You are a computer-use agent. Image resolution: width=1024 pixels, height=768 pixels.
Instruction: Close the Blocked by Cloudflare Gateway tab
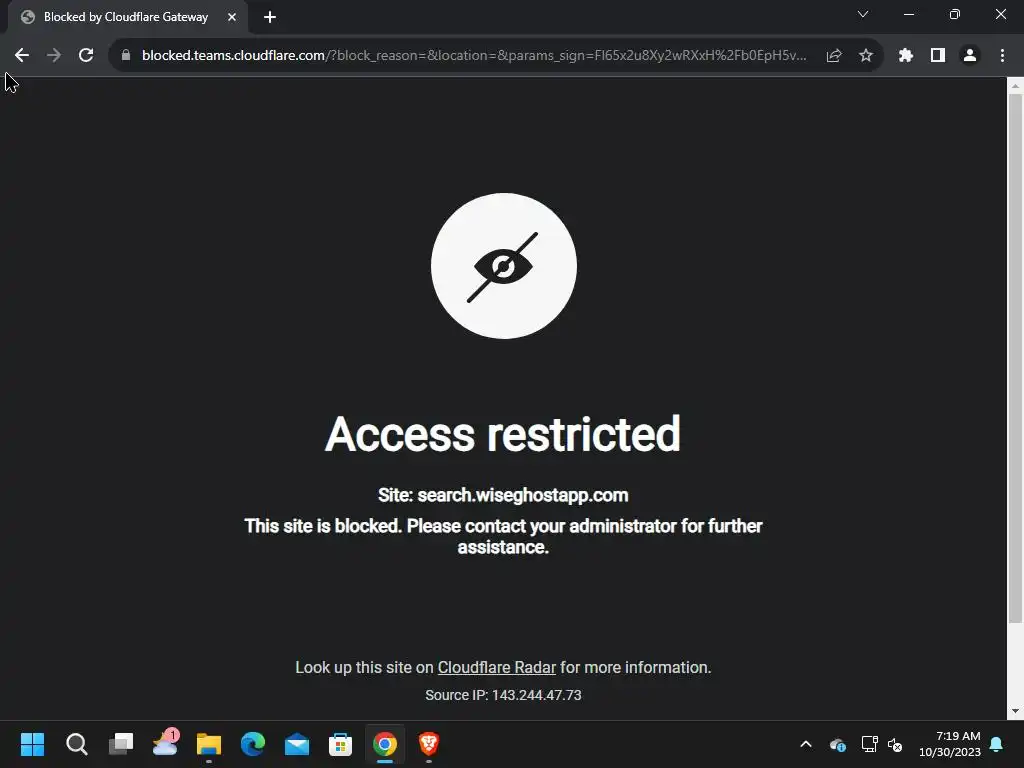pyautogui.click(x=232, y=17)
